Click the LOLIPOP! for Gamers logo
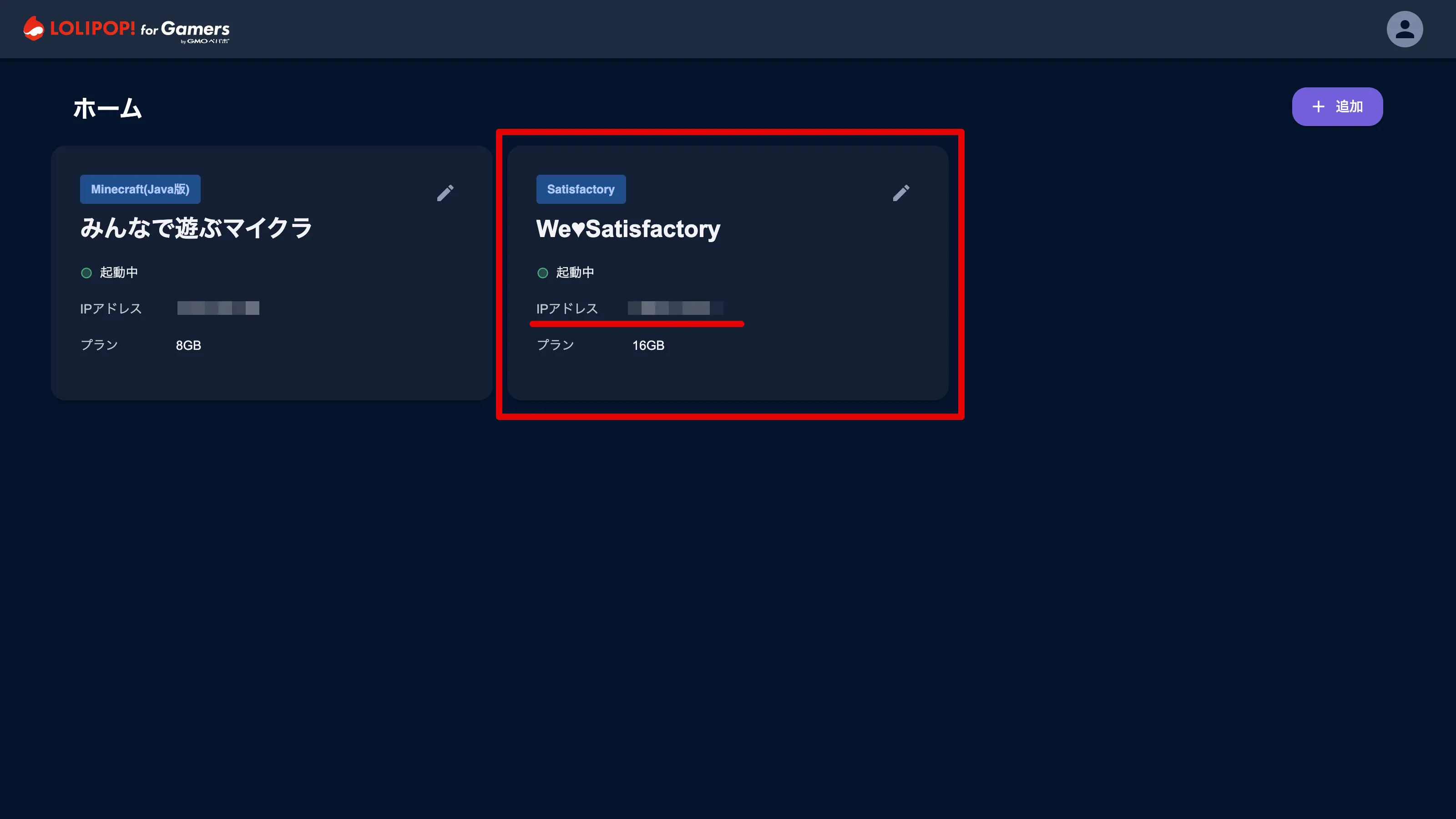The height and width of the screenshot is (819, 1456). coord(126,29)
